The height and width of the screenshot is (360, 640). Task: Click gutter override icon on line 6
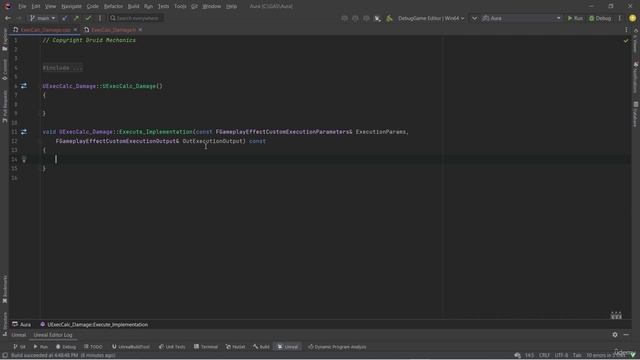[x=24, y=86]
